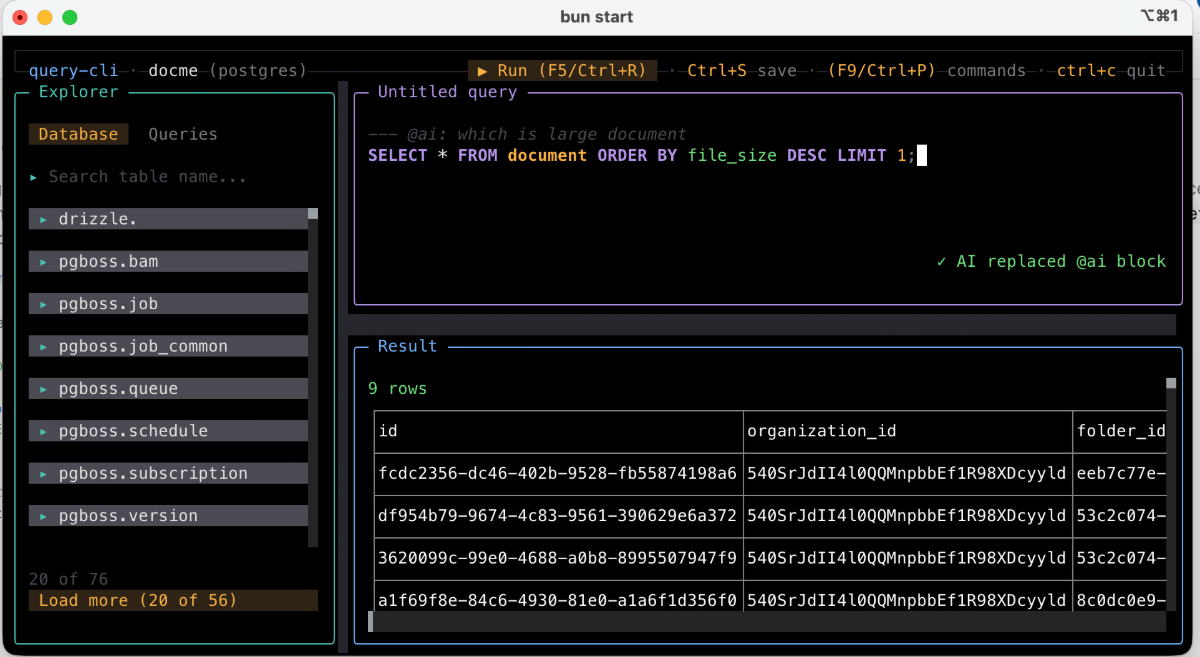Expand the pgboss.bam arrow
The image size is (1200, 657).
coord(44,262)
